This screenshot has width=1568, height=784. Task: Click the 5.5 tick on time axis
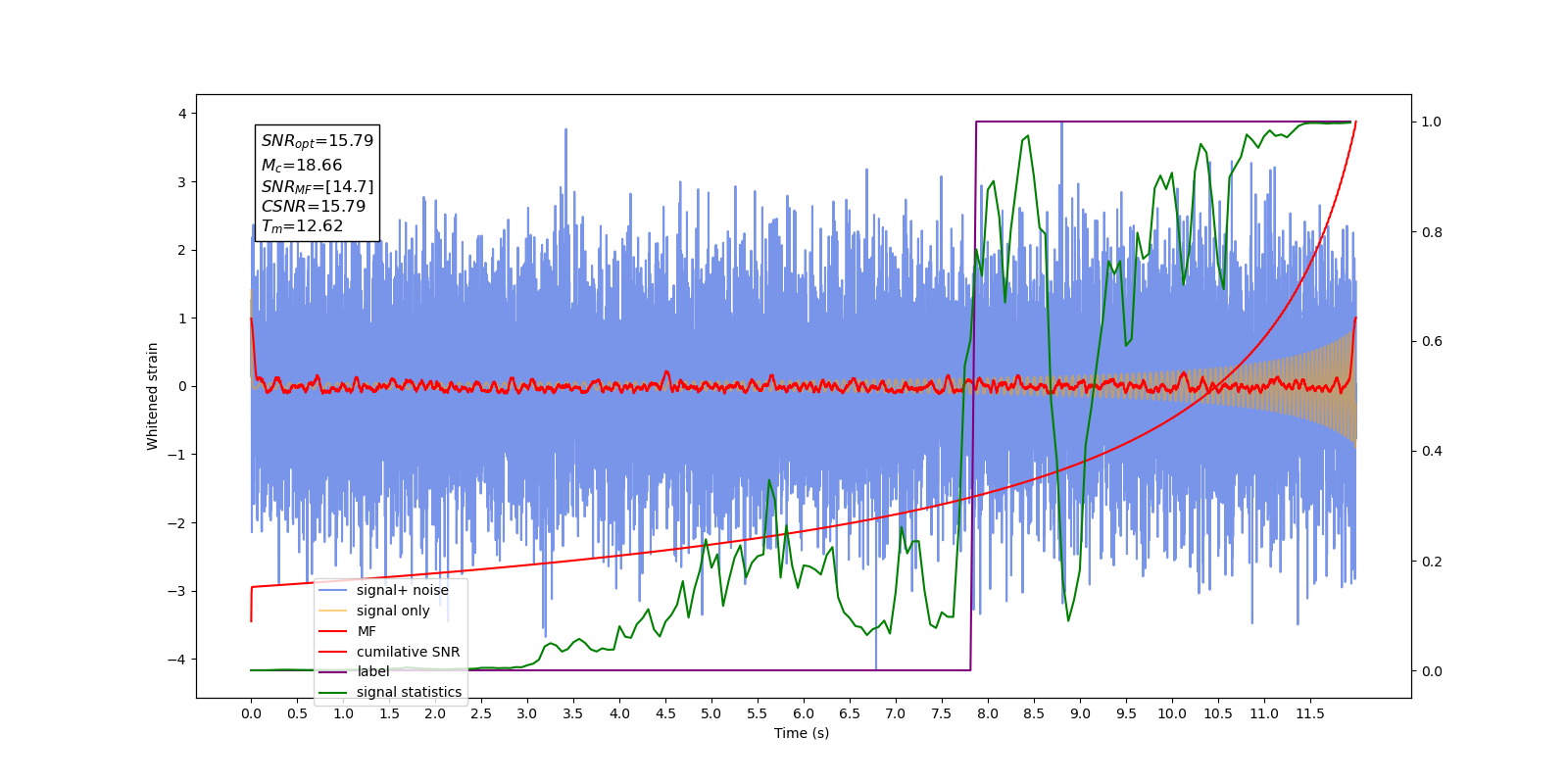[758, 713]
